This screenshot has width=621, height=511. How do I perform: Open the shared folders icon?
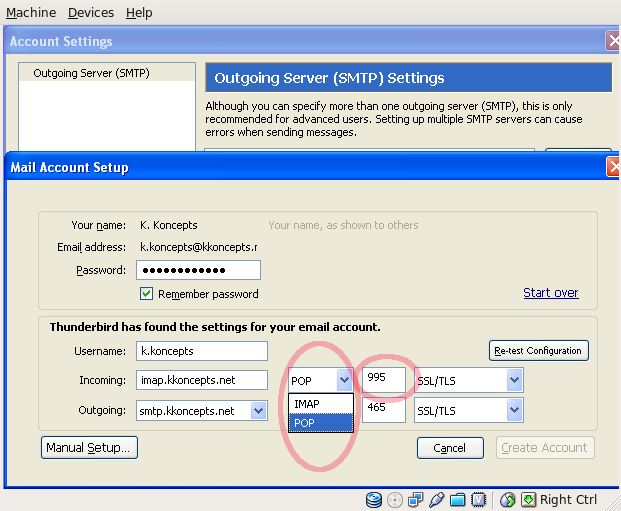pyautogui.click(x=457, y=500)
